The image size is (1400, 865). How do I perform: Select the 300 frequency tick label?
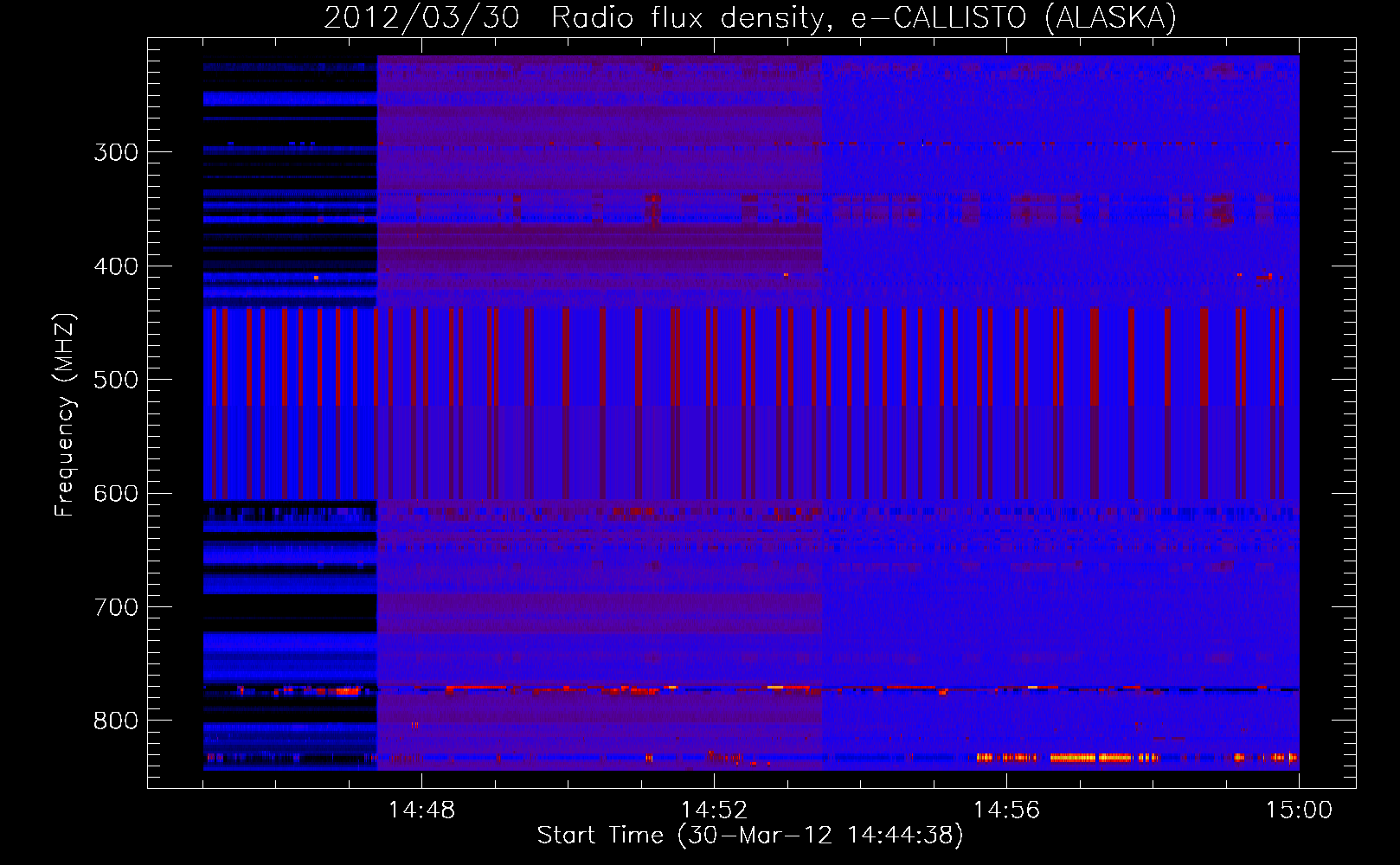[x=116, y=152]
